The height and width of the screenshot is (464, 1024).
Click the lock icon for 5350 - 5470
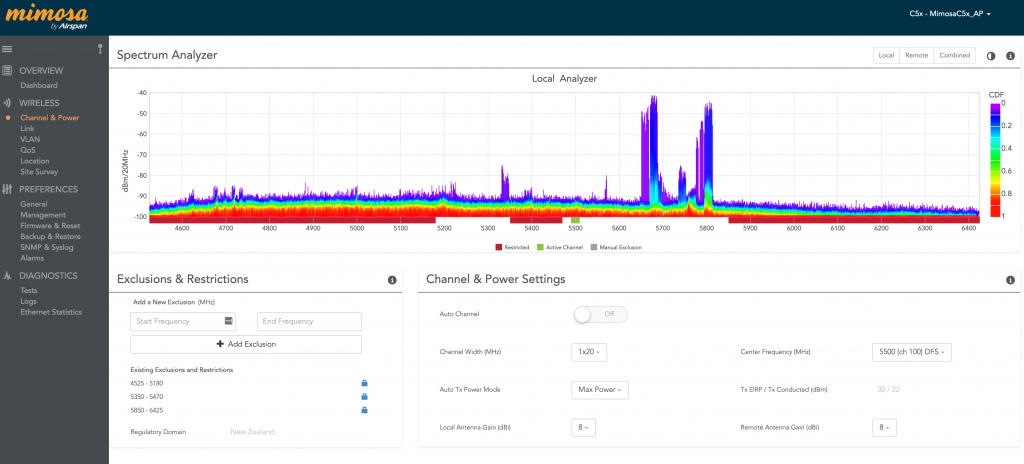point(365,396)
